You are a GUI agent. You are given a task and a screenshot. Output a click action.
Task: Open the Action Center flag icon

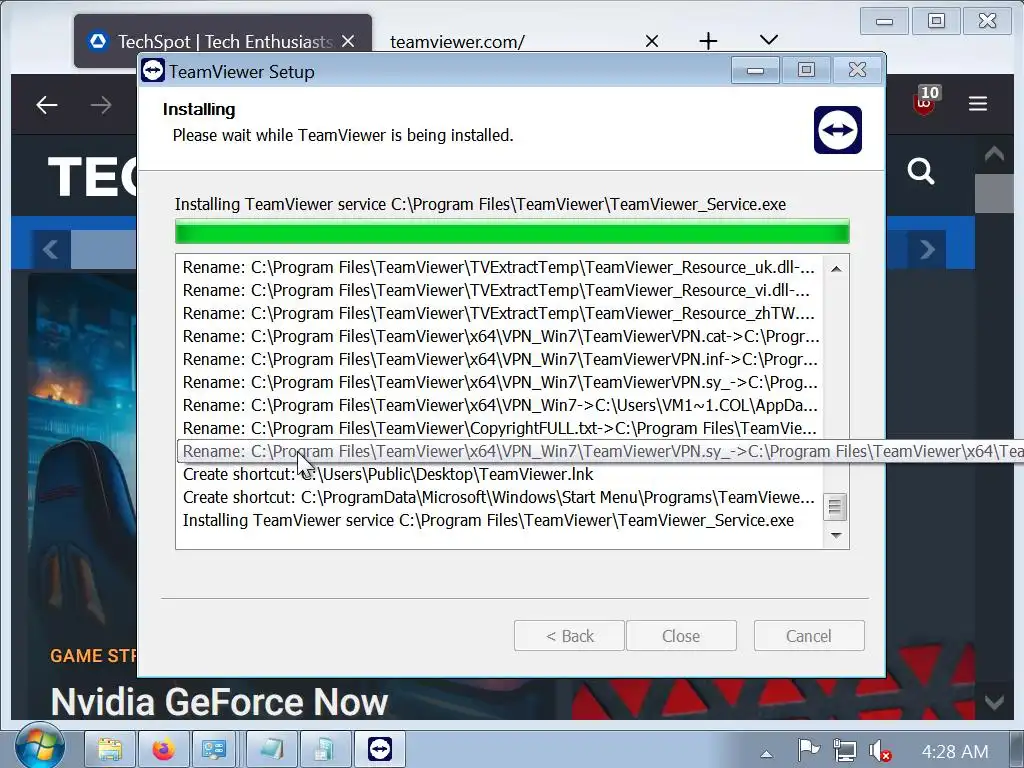tap(808, 750)
